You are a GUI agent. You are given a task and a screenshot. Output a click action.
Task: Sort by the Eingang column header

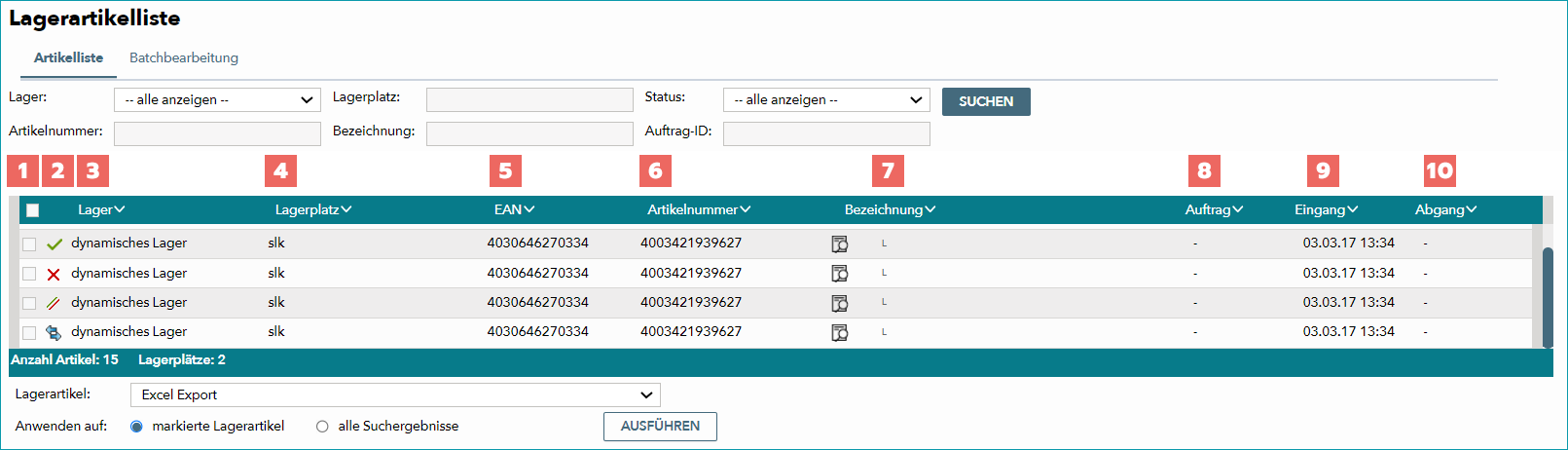point(1326,209)
